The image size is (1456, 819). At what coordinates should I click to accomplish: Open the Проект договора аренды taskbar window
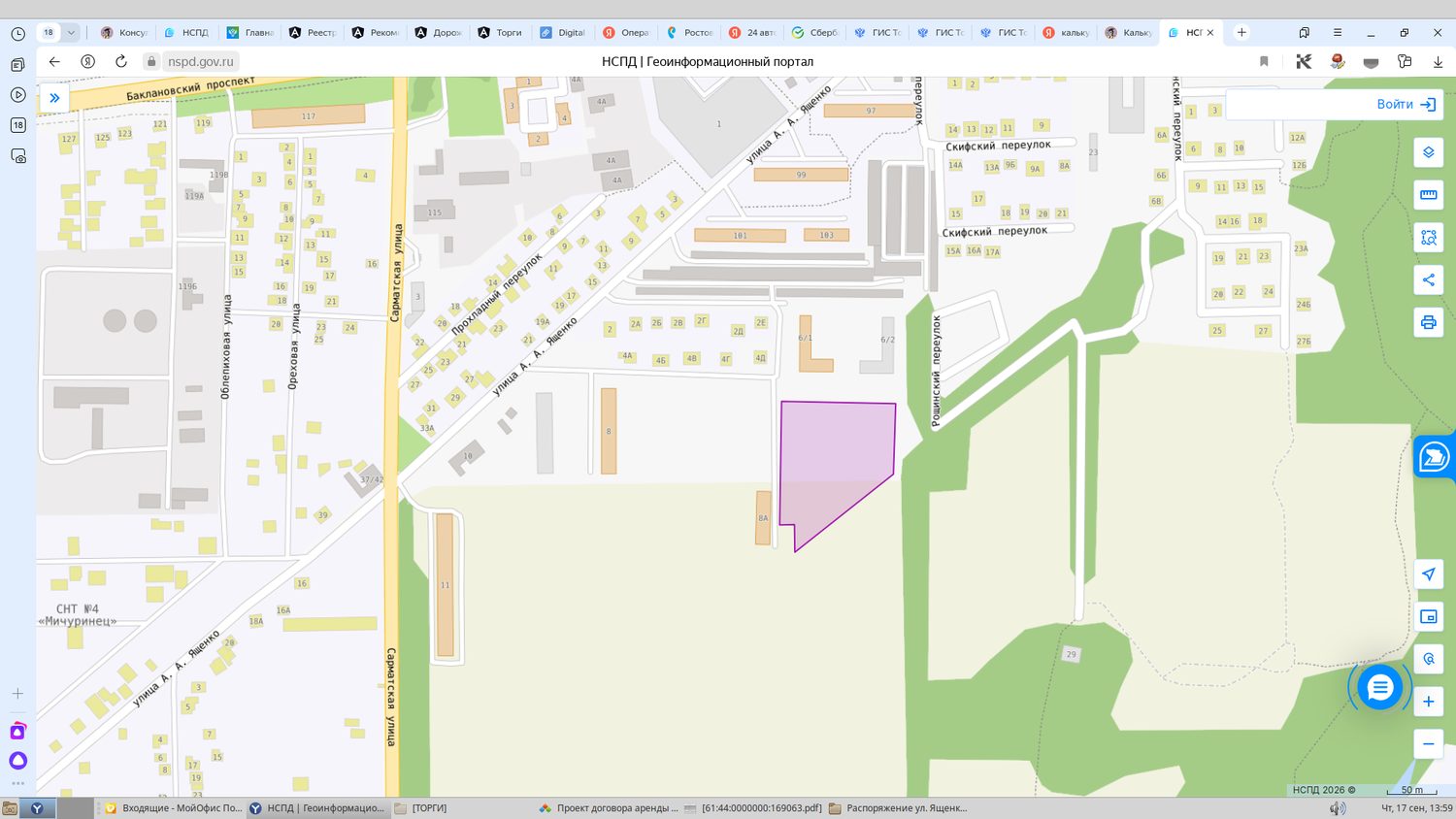click(x=609, y=807)
